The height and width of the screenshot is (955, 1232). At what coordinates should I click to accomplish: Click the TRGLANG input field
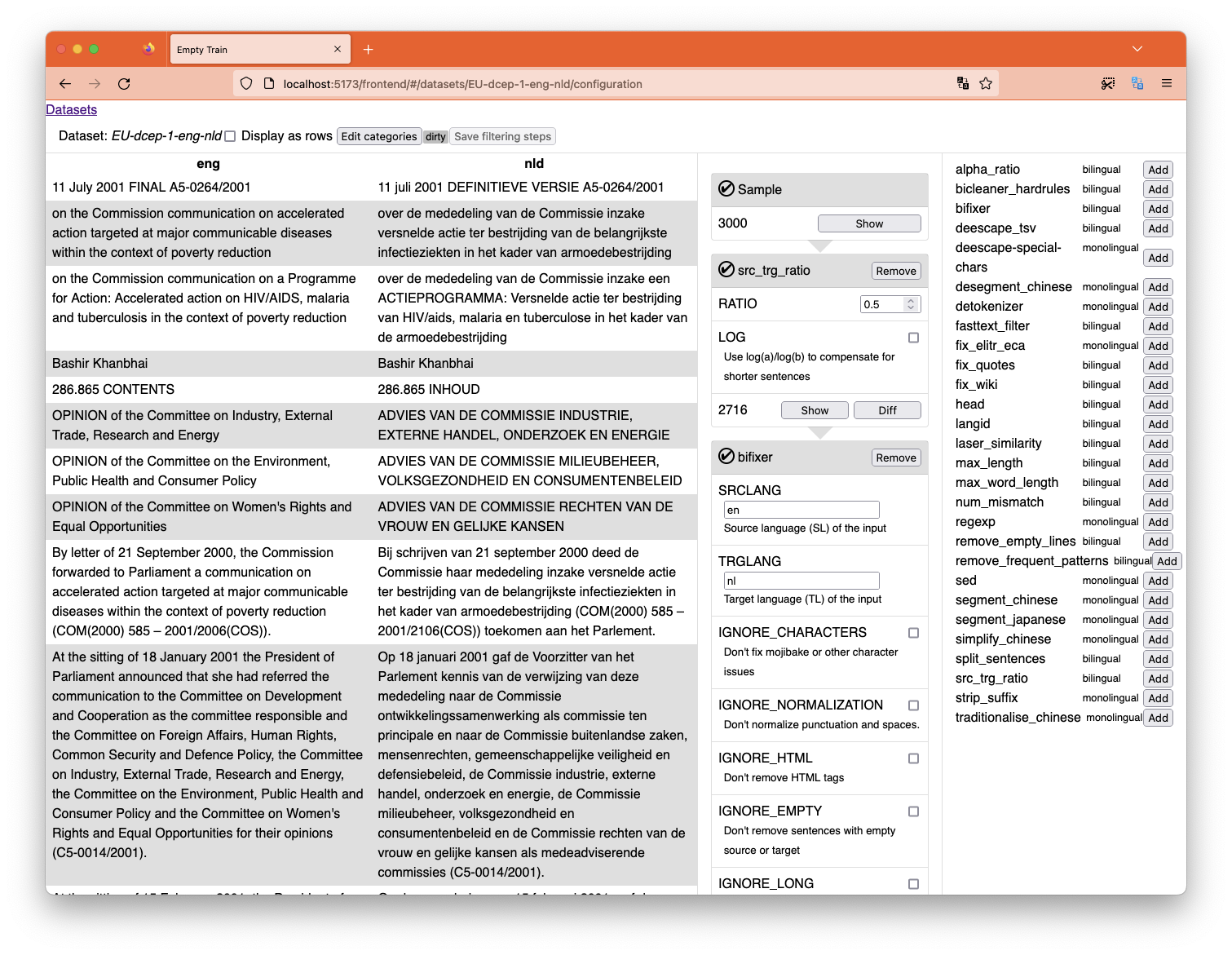coord(801,581)
